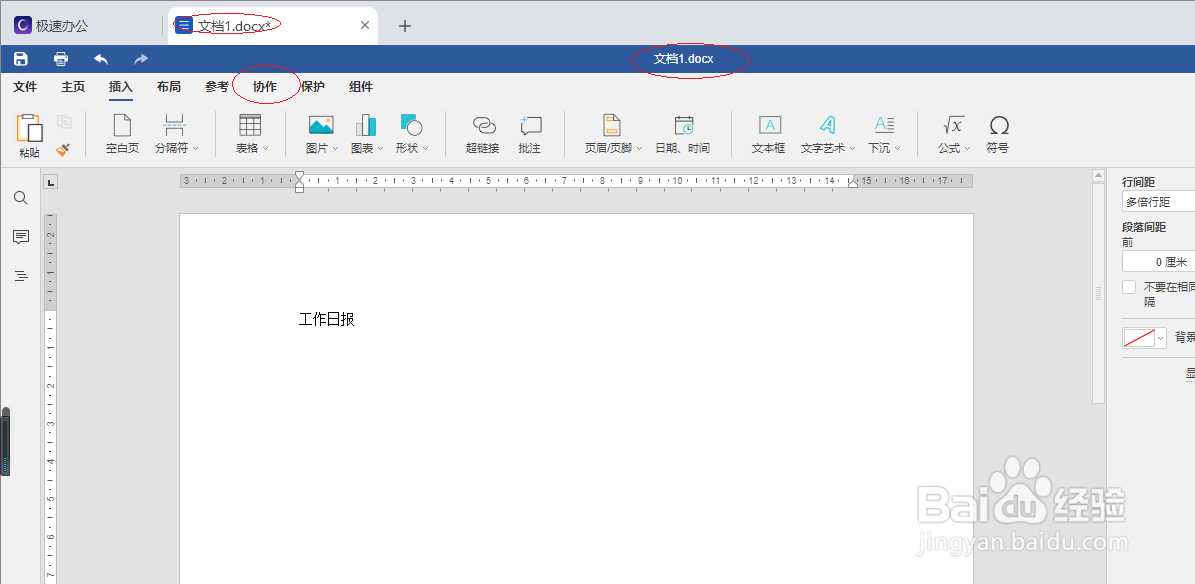The height and width of the screenshot is (584, 1195).
Task: Click the format painter icon beside 粘贴
Action: pyautogui.click(x=62, y=148)
